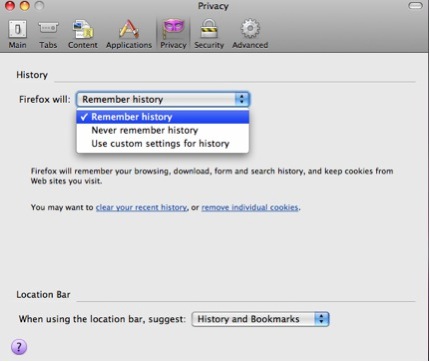Minimize the window with yellow button

click(25, 6)
